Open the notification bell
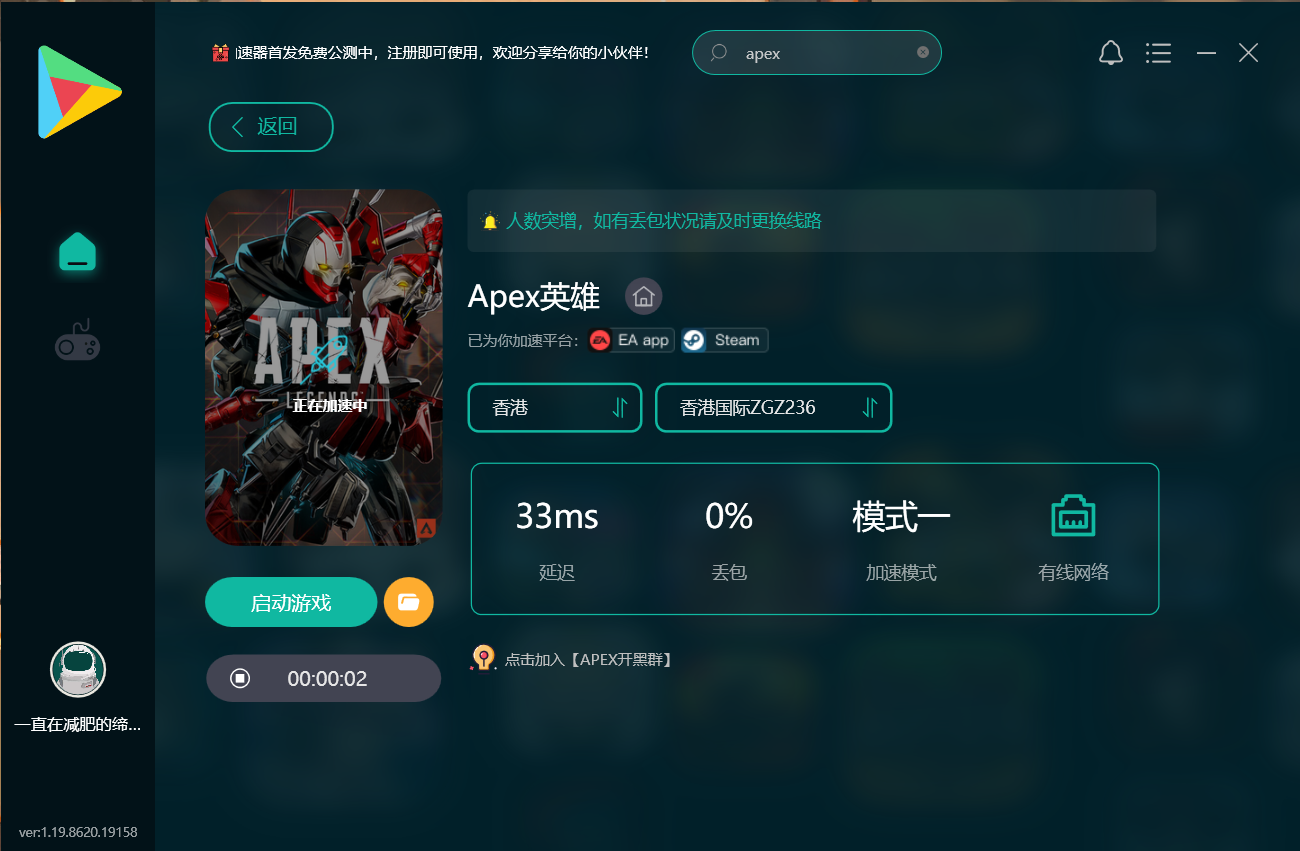The height and width of the screenshot is (851, 1300). point(1110,53)
